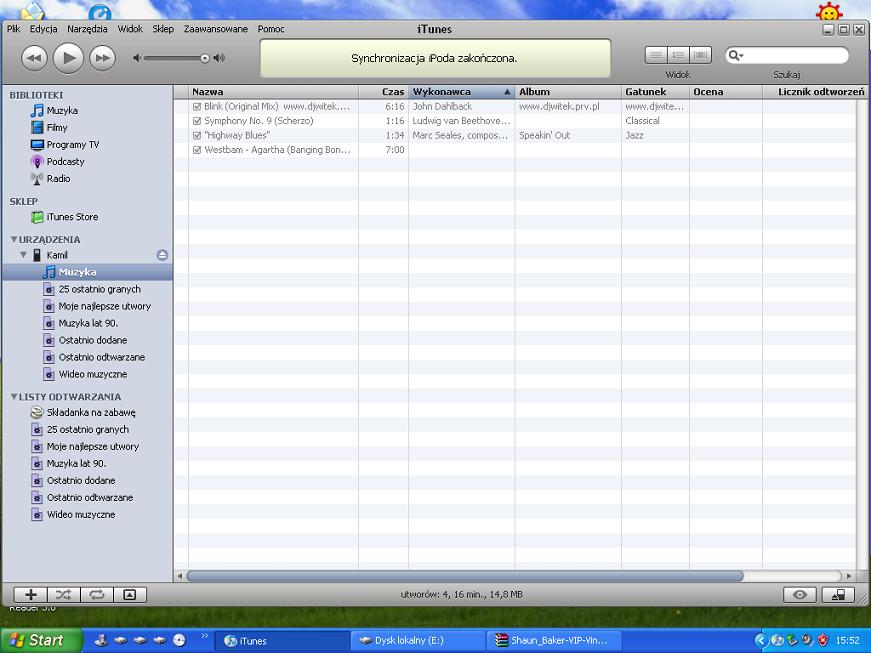Collapse the Kamil device tree
Screen dimensions: 871x653
tap(24, 255)
